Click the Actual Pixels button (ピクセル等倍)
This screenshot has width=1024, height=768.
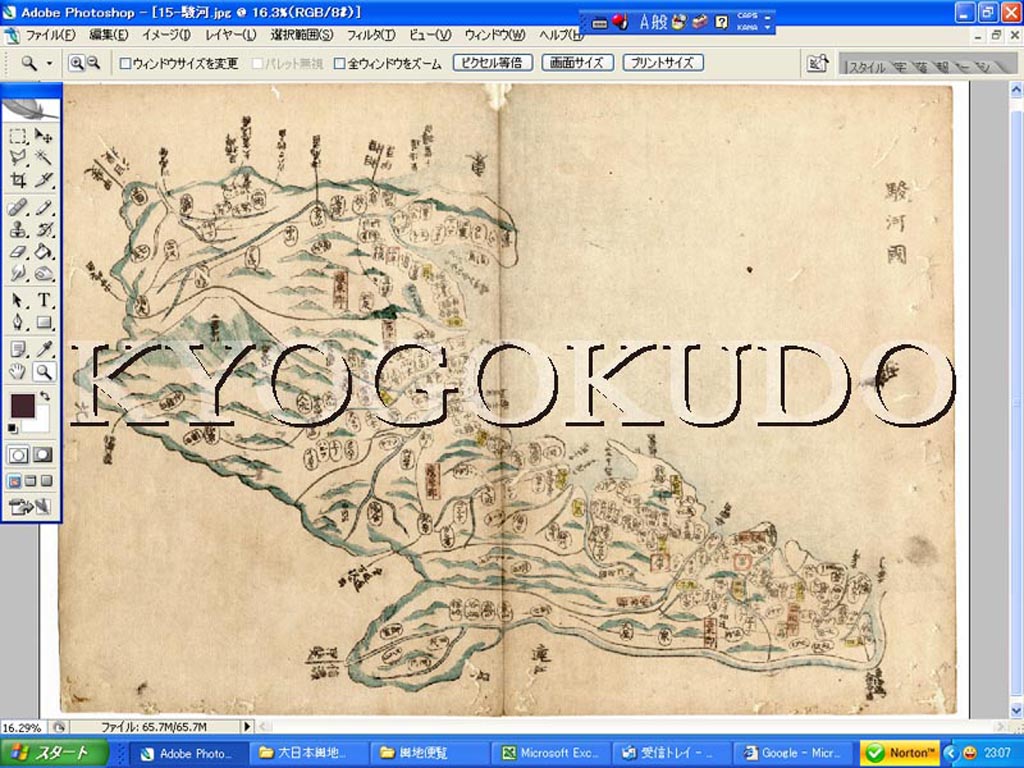coord(493,63)
